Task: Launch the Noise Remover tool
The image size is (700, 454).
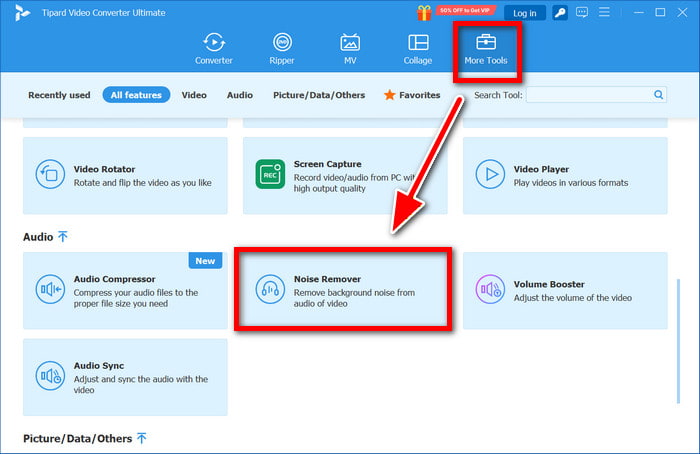Action: point(340,290)
